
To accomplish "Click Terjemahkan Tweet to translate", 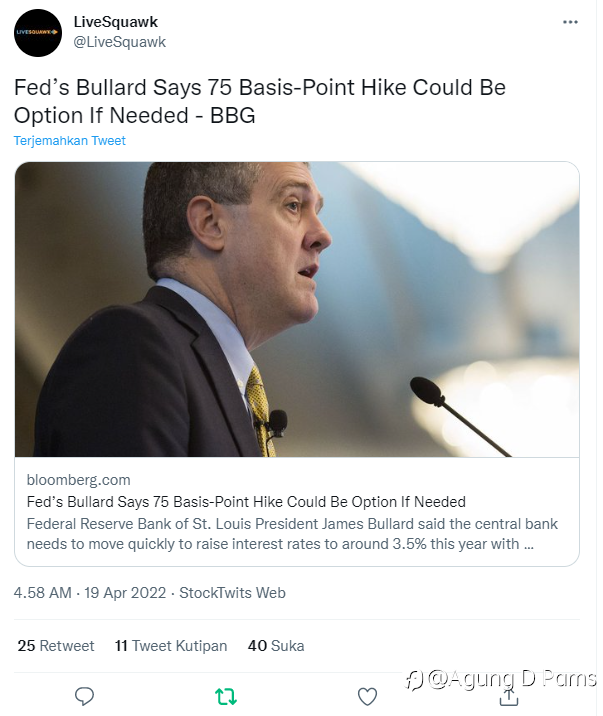I will (70, 141).
